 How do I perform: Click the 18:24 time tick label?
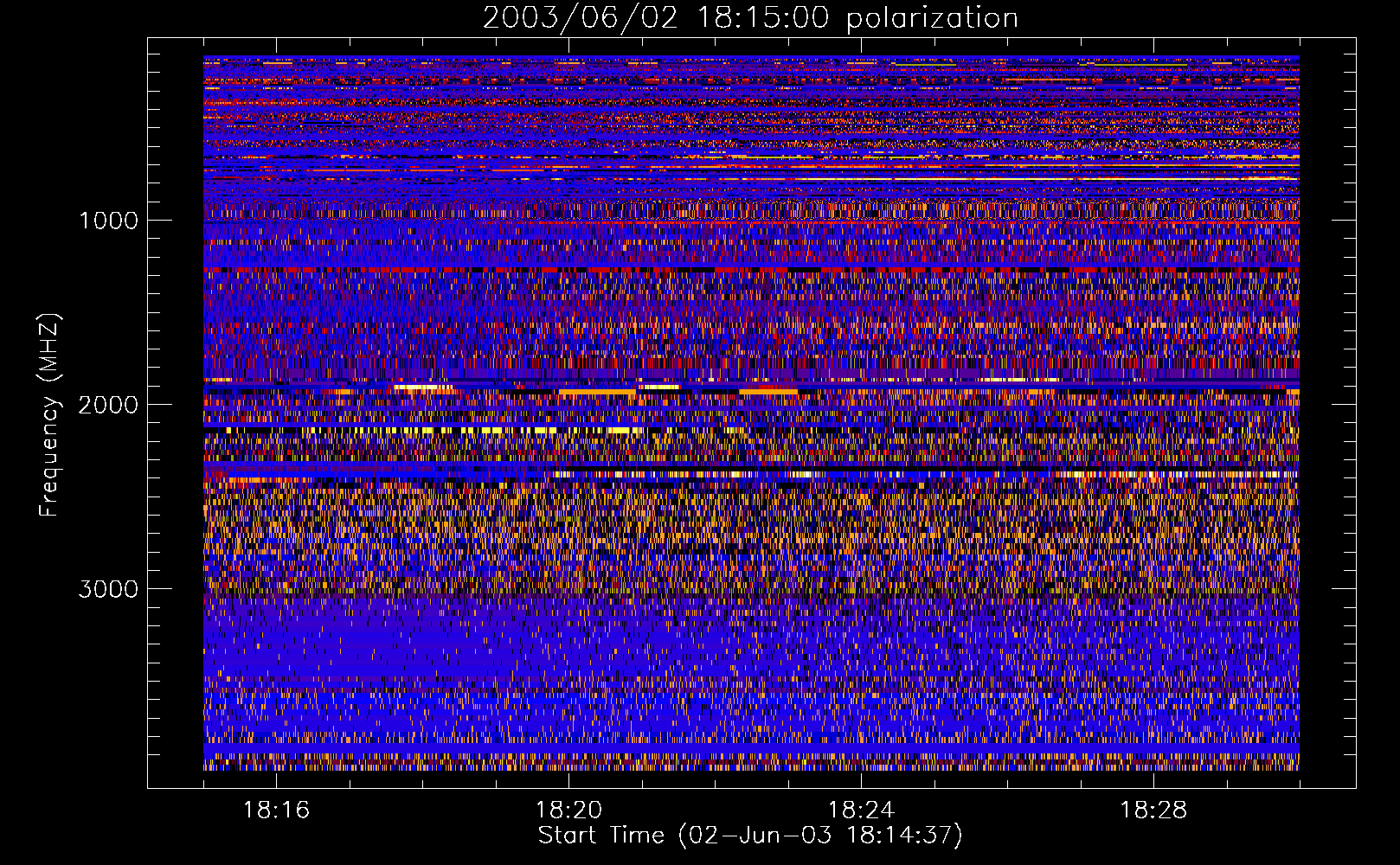(861, 811)
